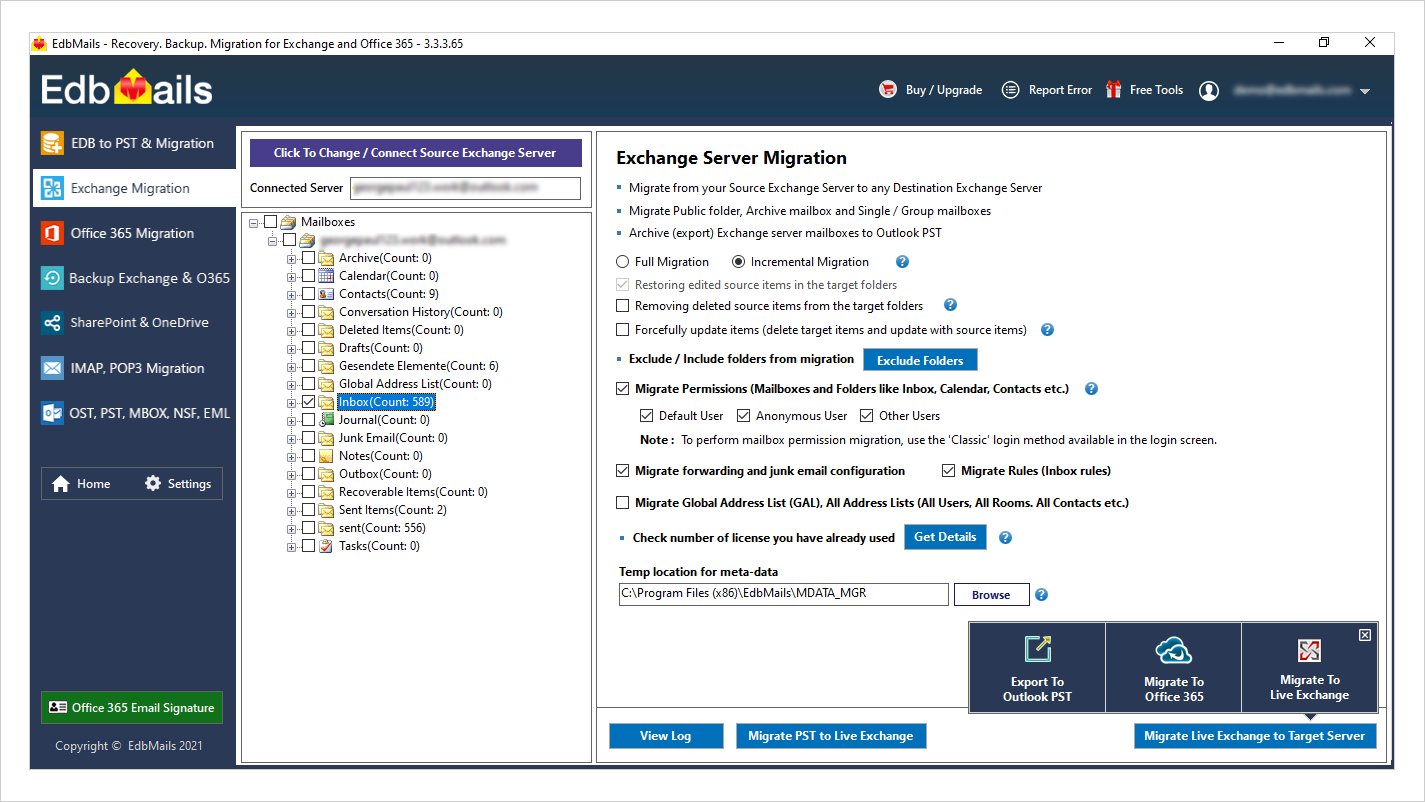Select Full Migration radio button
This screenshot has height=802, width=1425.
[623, 262]
